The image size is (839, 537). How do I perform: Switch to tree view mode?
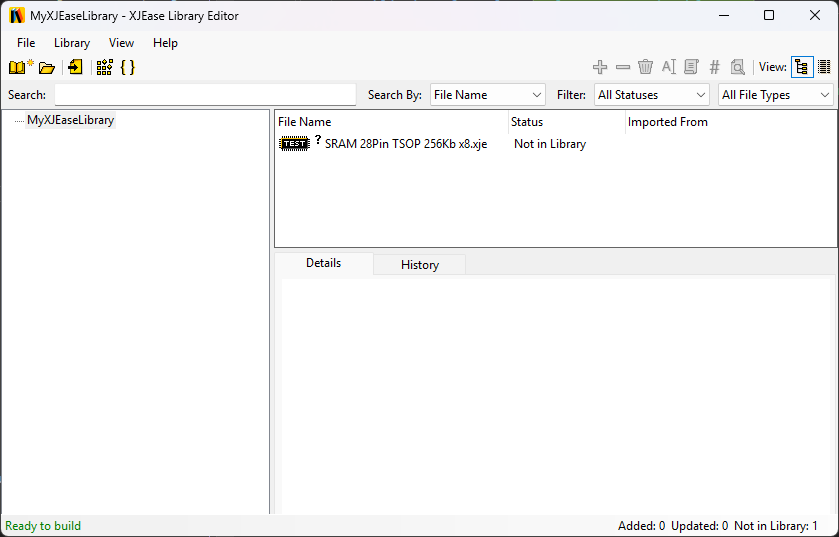tap(802, 67)
